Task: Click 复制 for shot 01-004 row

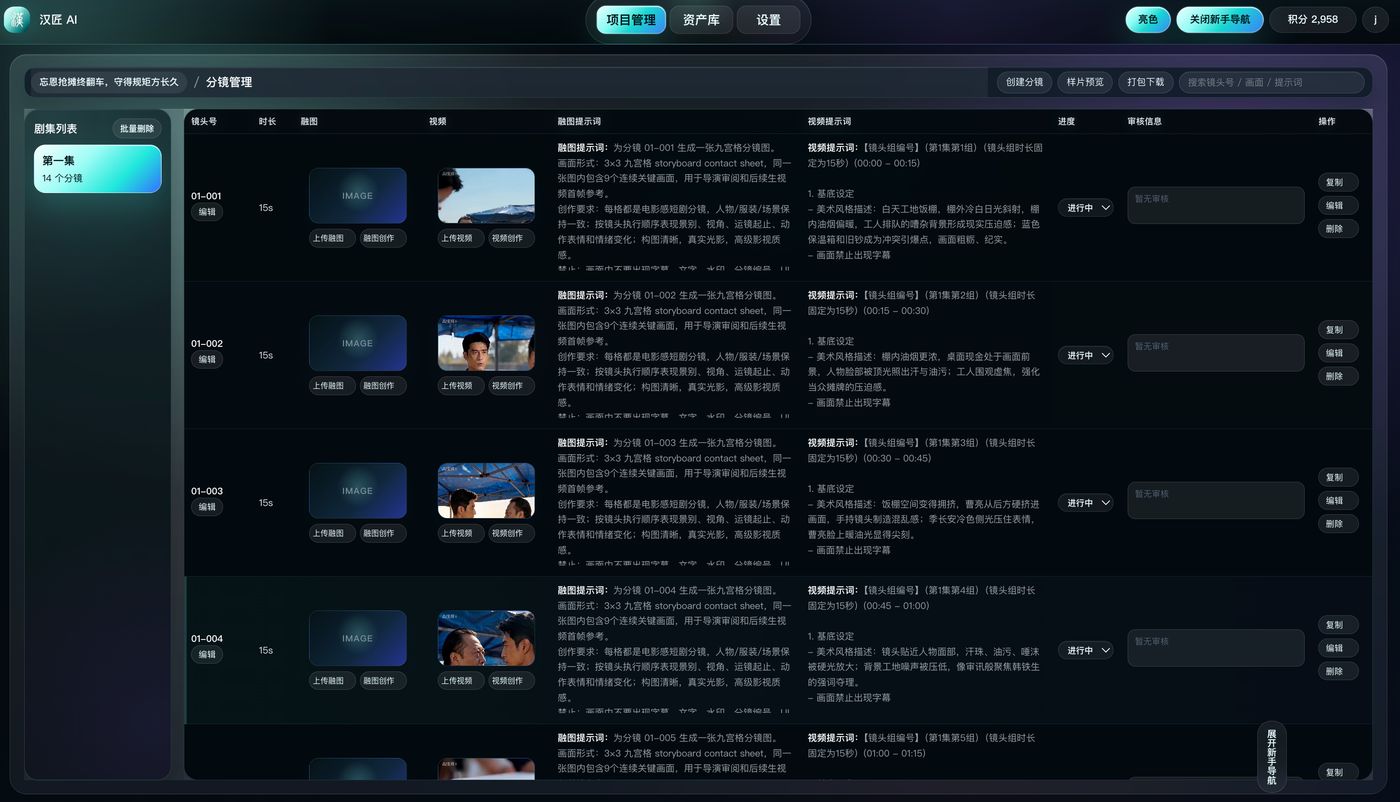Action: tap(1338, 625)
